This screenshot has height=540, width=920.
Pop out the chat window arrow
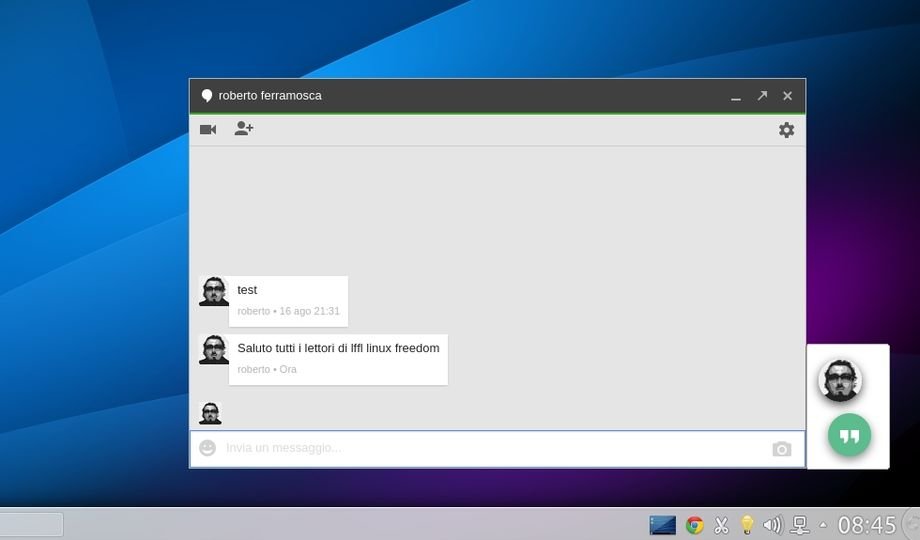pyautogui.click(x=762, y=96)
